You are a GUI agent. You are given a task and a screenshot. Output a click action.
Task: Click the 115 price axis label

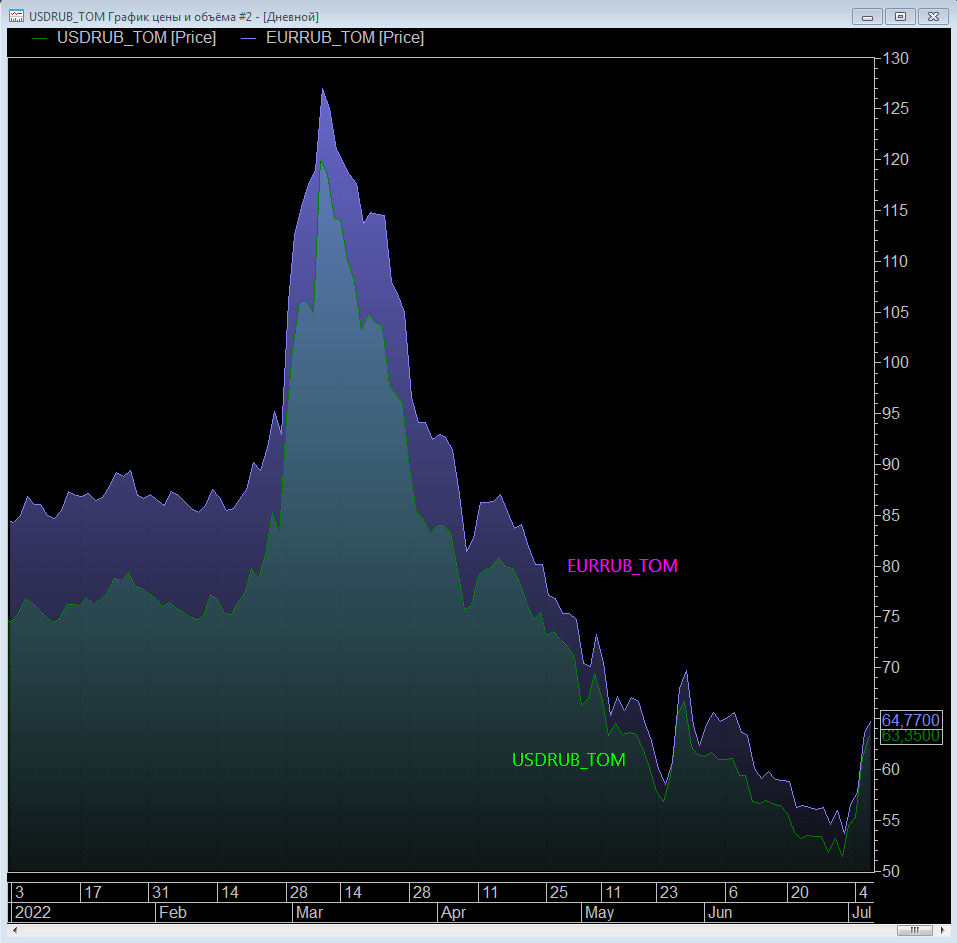point(895,211)
